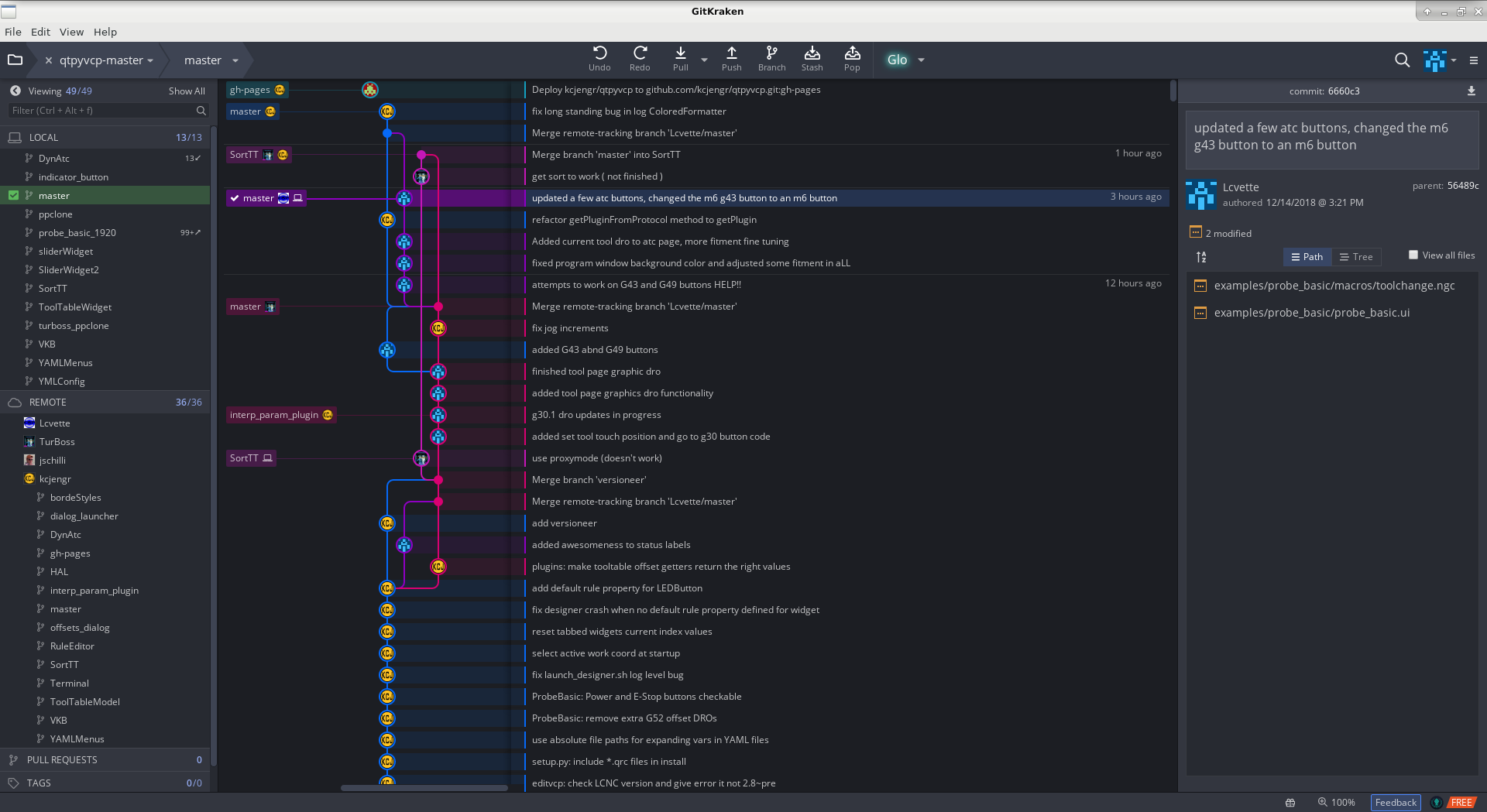Open the File menu
Image resolution: width=1487 pixels, height=812 pixels.
(x=13, y=32)
